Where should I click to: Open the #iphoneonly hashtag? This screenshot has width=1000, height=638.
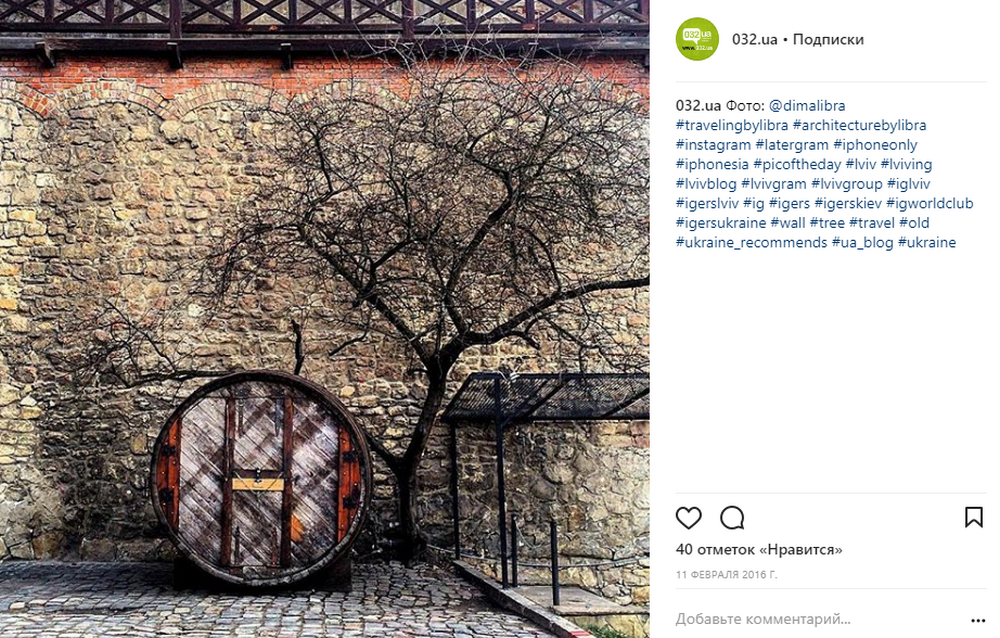coord(875,145)
